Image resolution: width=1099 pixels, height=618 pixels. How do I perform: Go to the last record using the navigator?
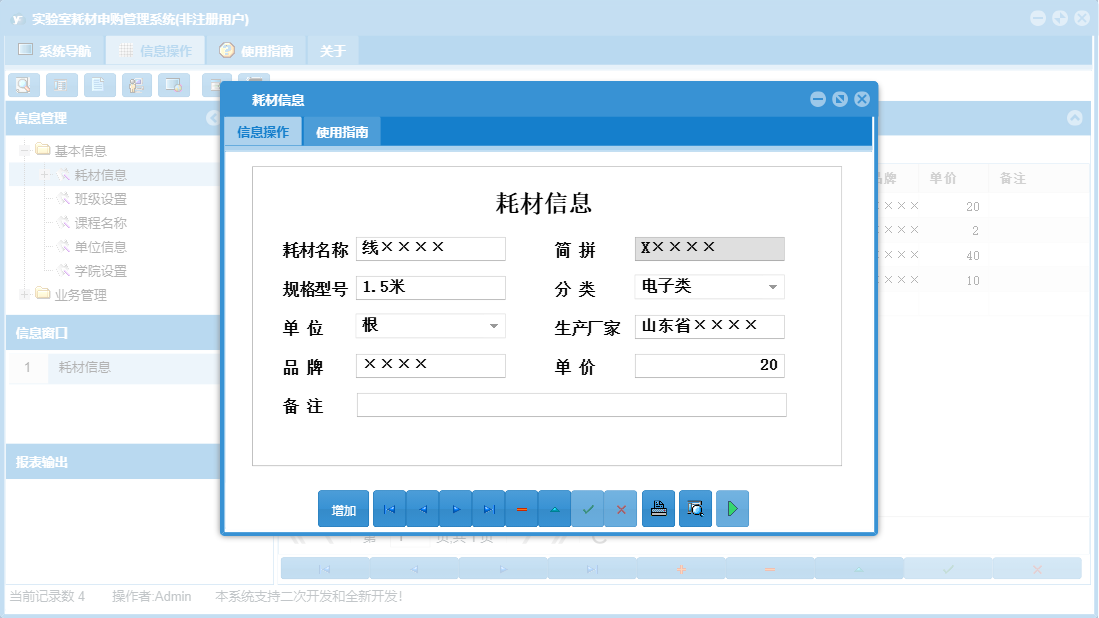pos(488,508)
